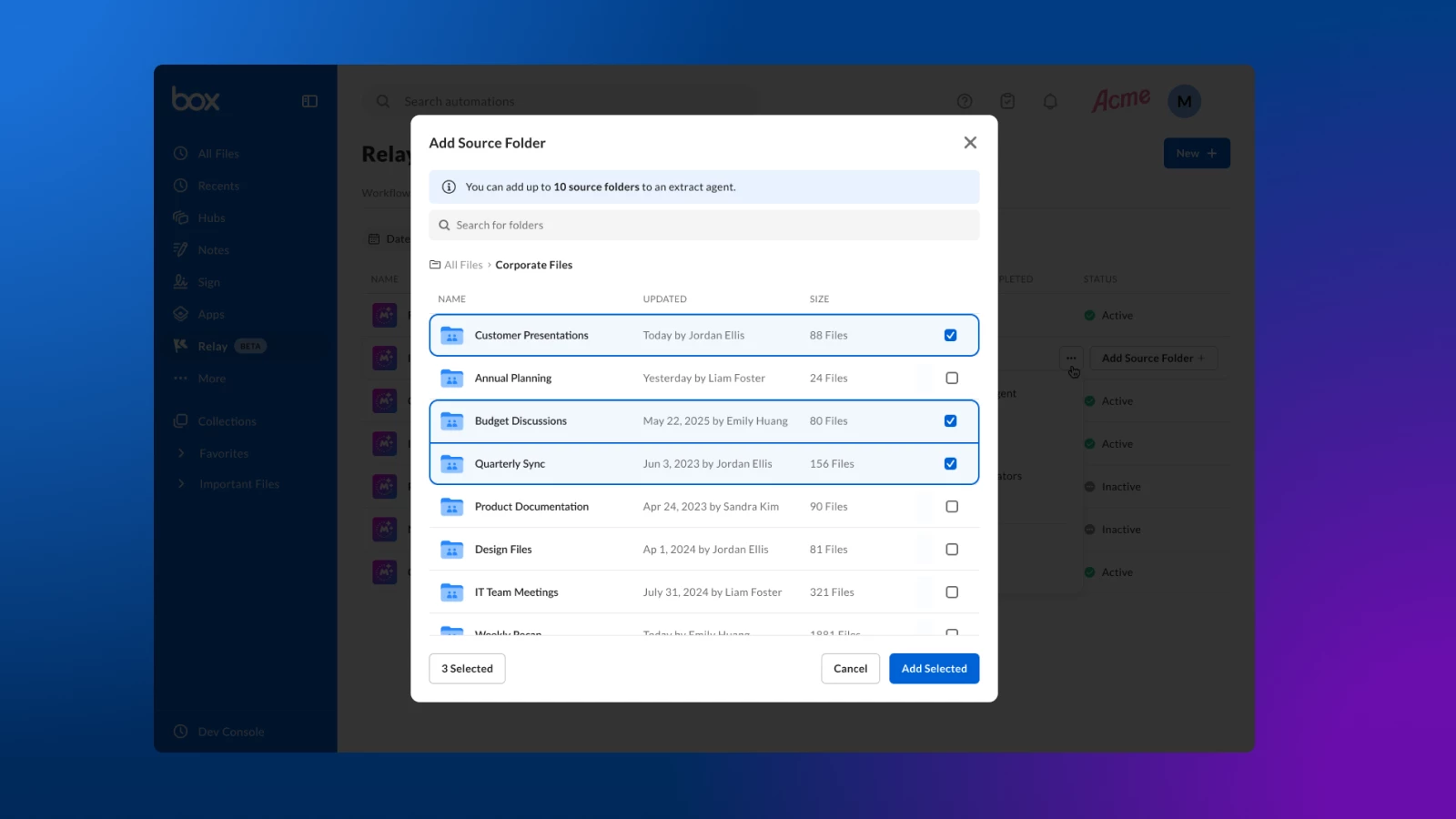
Task: Click the STATUS column header
Action: [1100, 279]
